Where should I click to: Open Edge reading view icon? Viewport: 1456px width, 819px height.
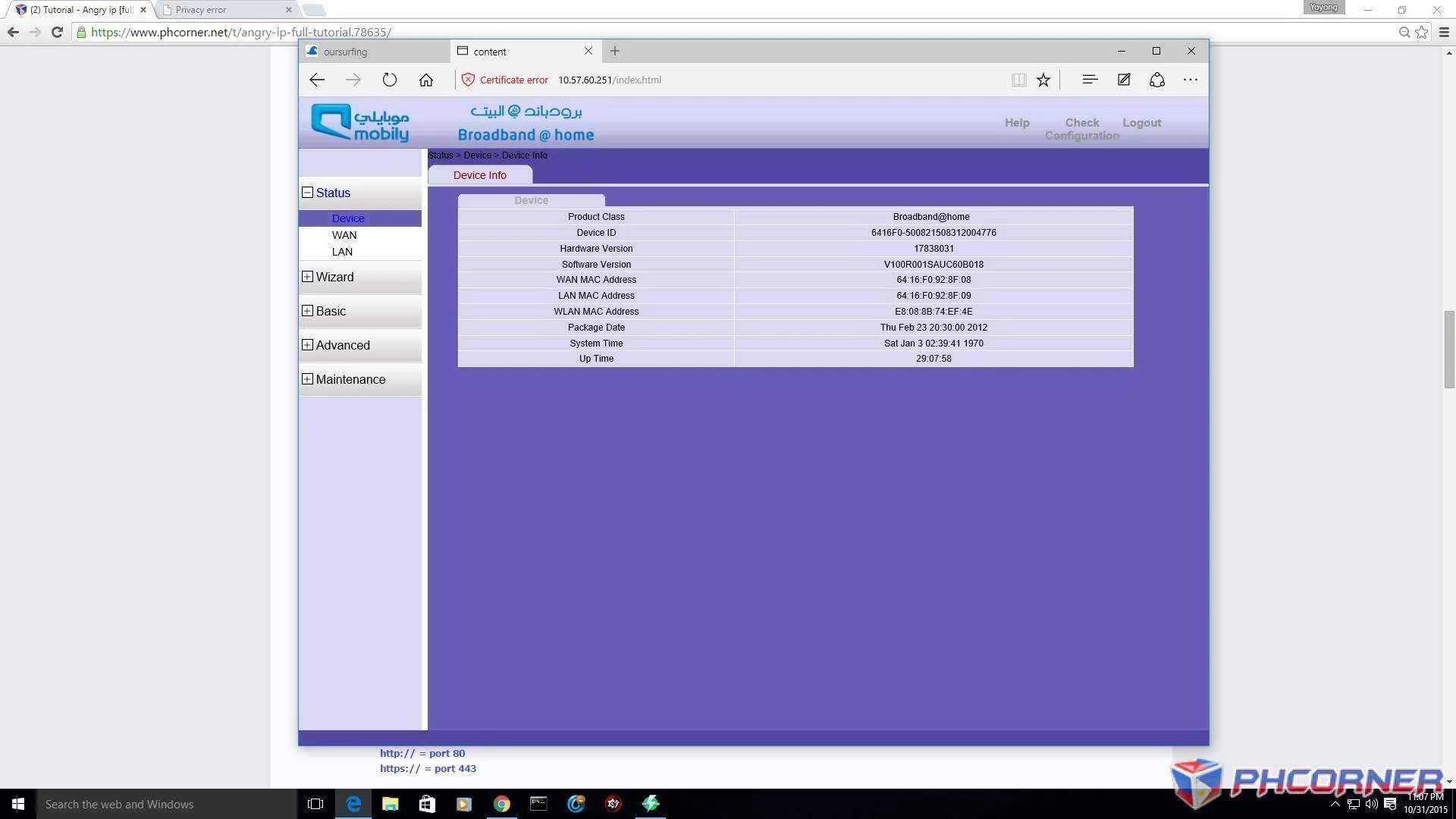click(x=1018, y=80)
